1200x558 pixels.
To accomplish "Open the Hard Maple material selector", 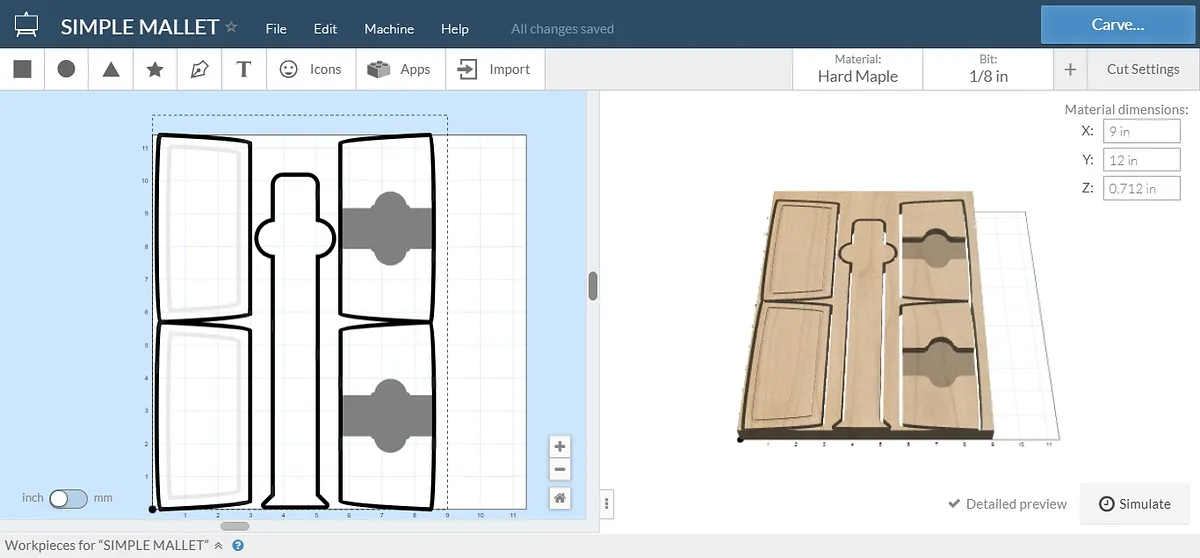I will (857, 69).
